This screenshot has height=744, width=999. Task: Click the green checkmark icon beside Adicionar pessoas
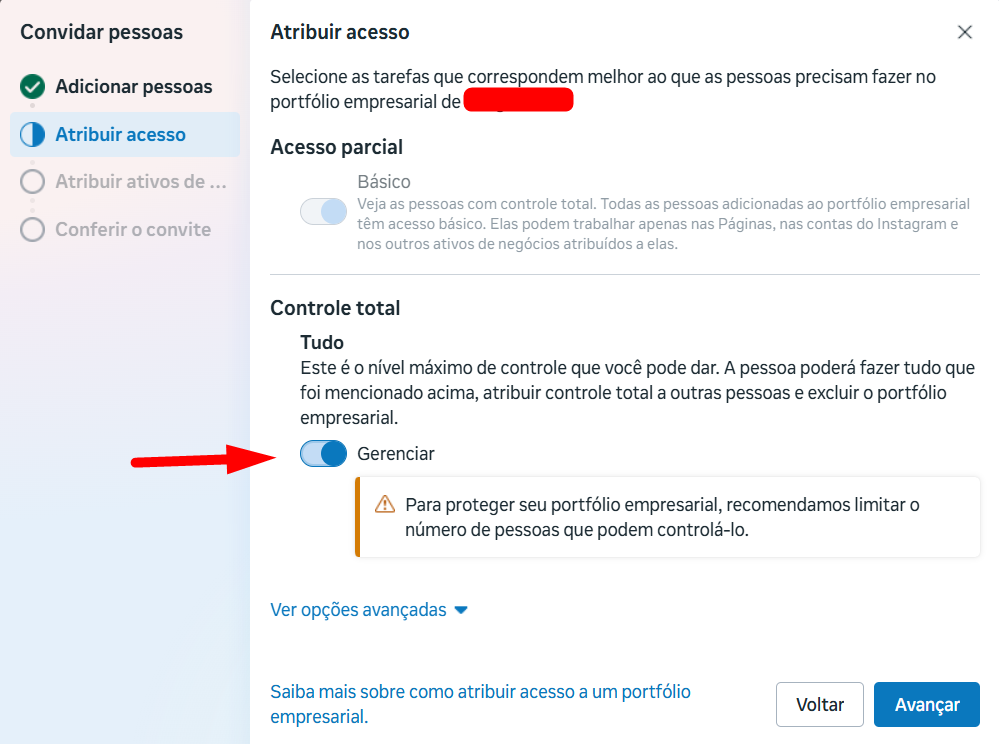click(33, 87)
